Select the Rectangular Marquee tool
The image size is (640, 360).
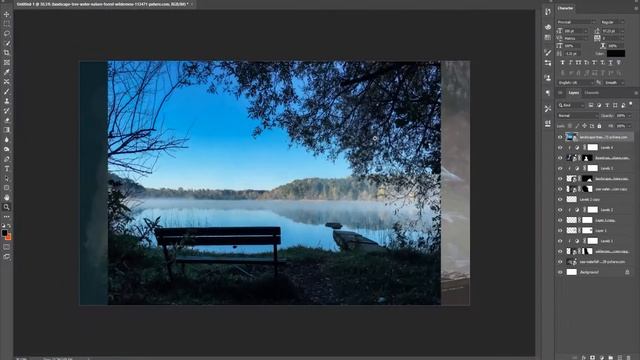point(7,24)
